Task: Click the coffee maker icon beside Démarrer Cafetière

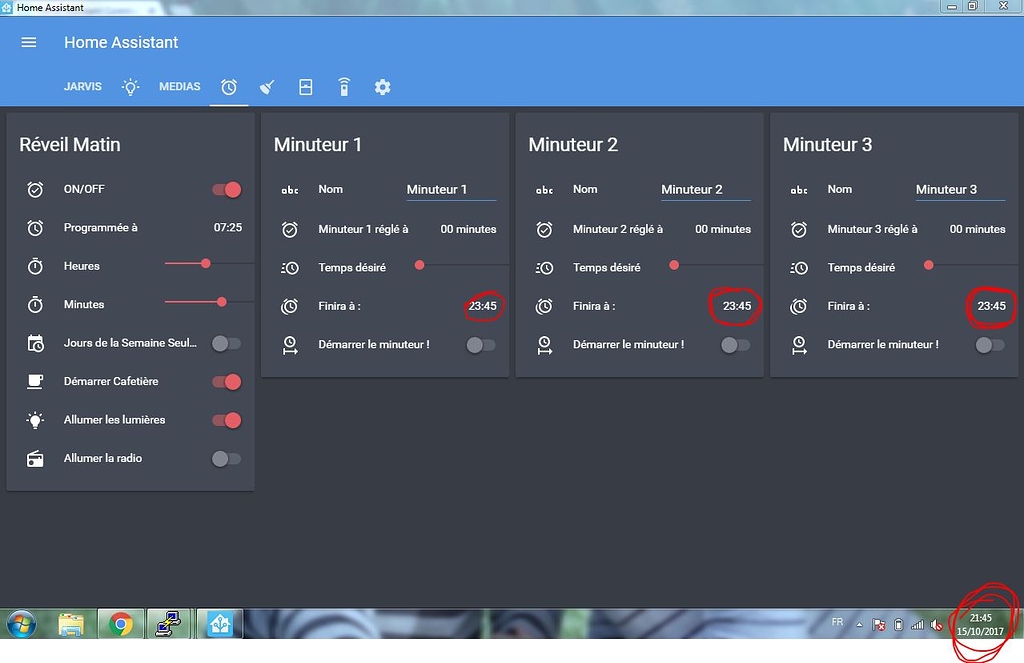Action: 36,381
